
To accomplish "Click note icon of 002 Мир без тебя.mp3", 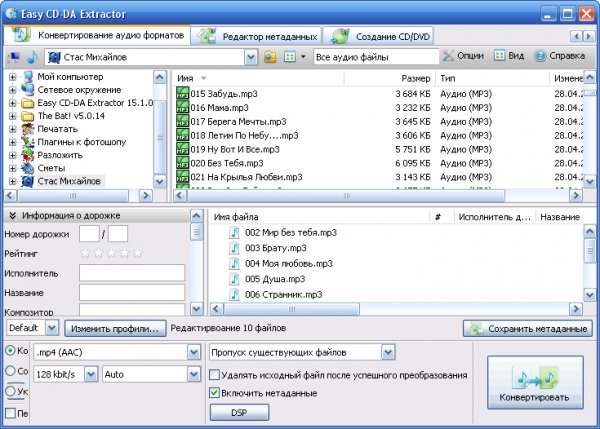I will coord(234,233).
